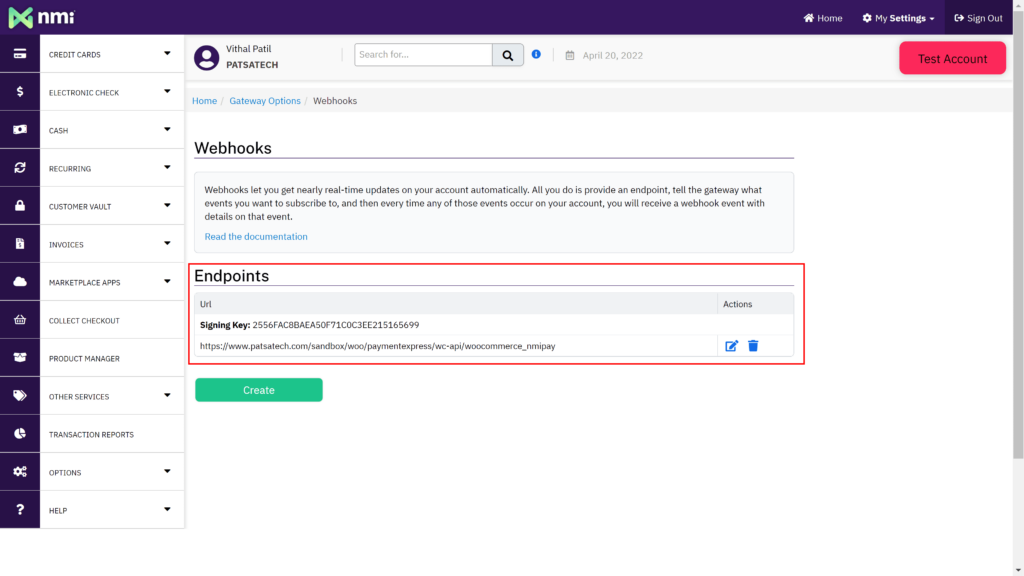Click the Gateway Options breadcrumb link

tap(265, 101)
